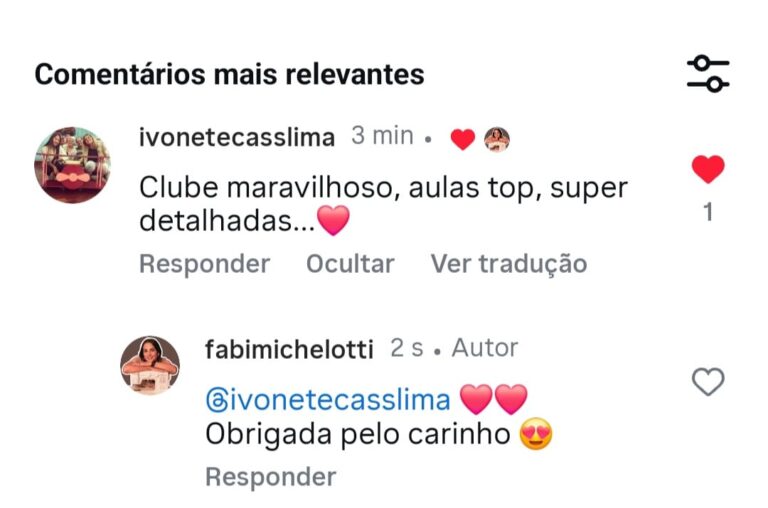Show translation with Ver tradução

click(509, 265)
